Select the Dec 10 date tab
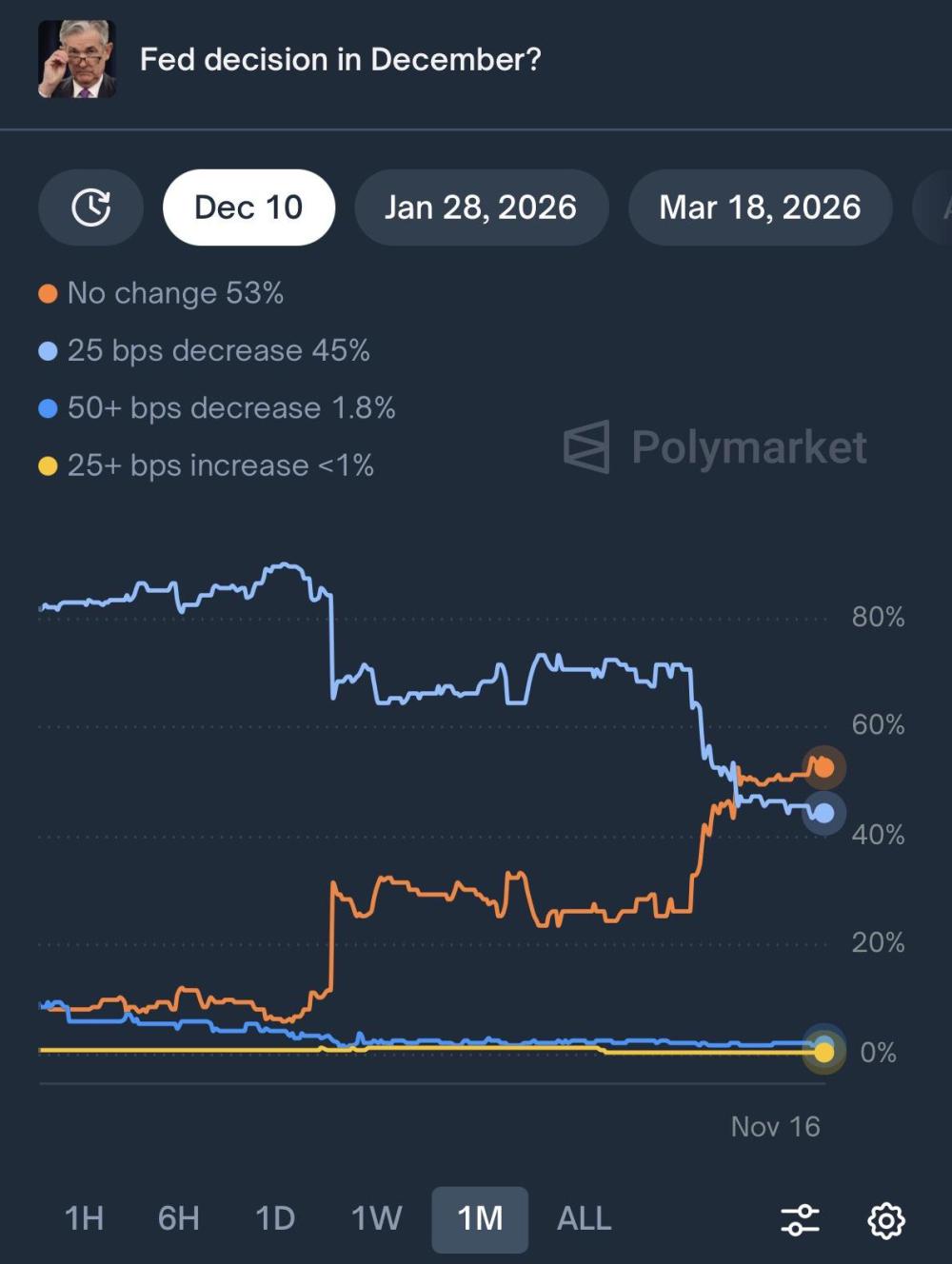The width and height of the screenshot is (952, 1264). [248, 207]
